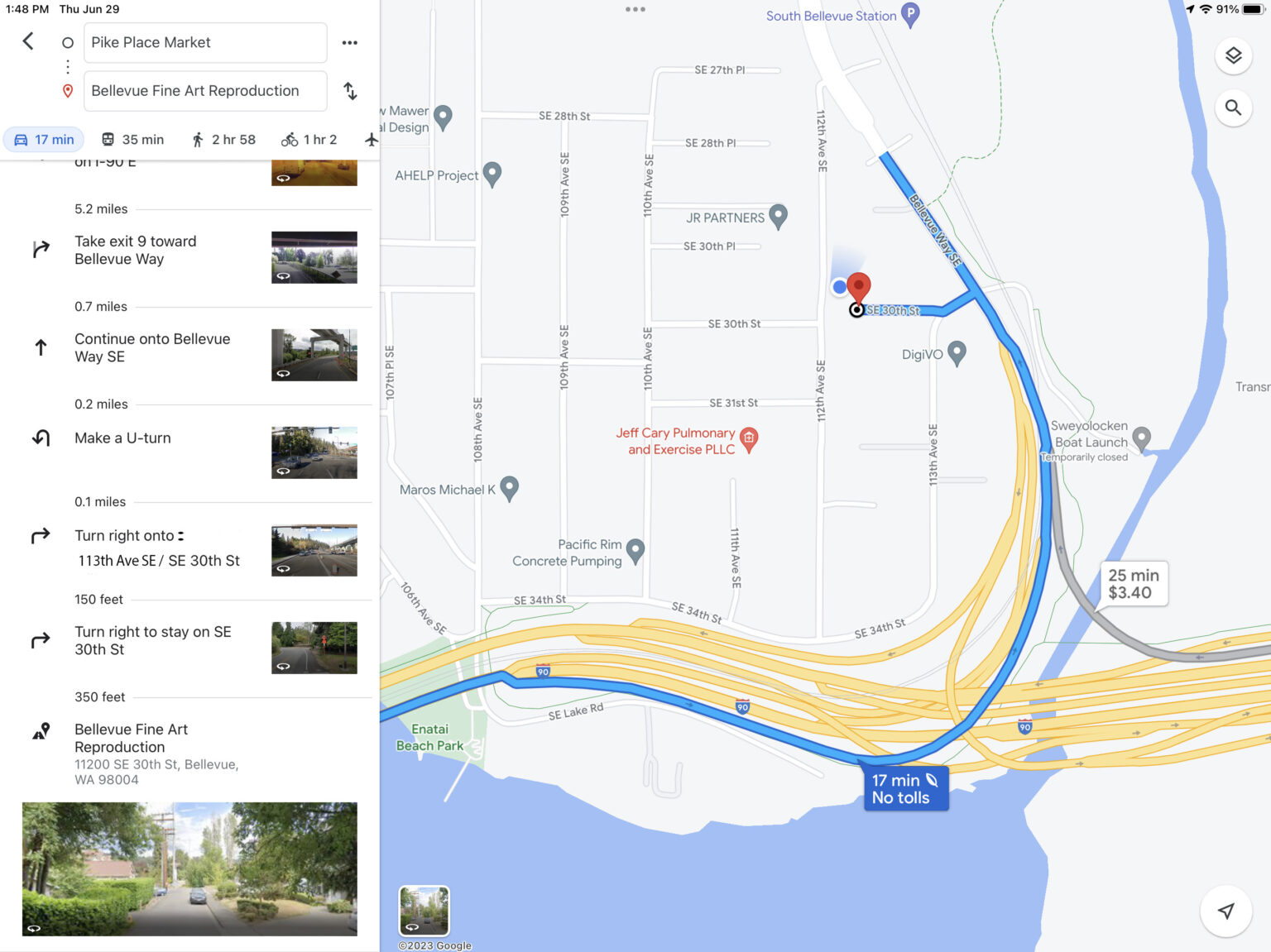Tap the recenter location arrow button
The width and height of the screenshot is (1271, 952).
(x=1225, y=911)
